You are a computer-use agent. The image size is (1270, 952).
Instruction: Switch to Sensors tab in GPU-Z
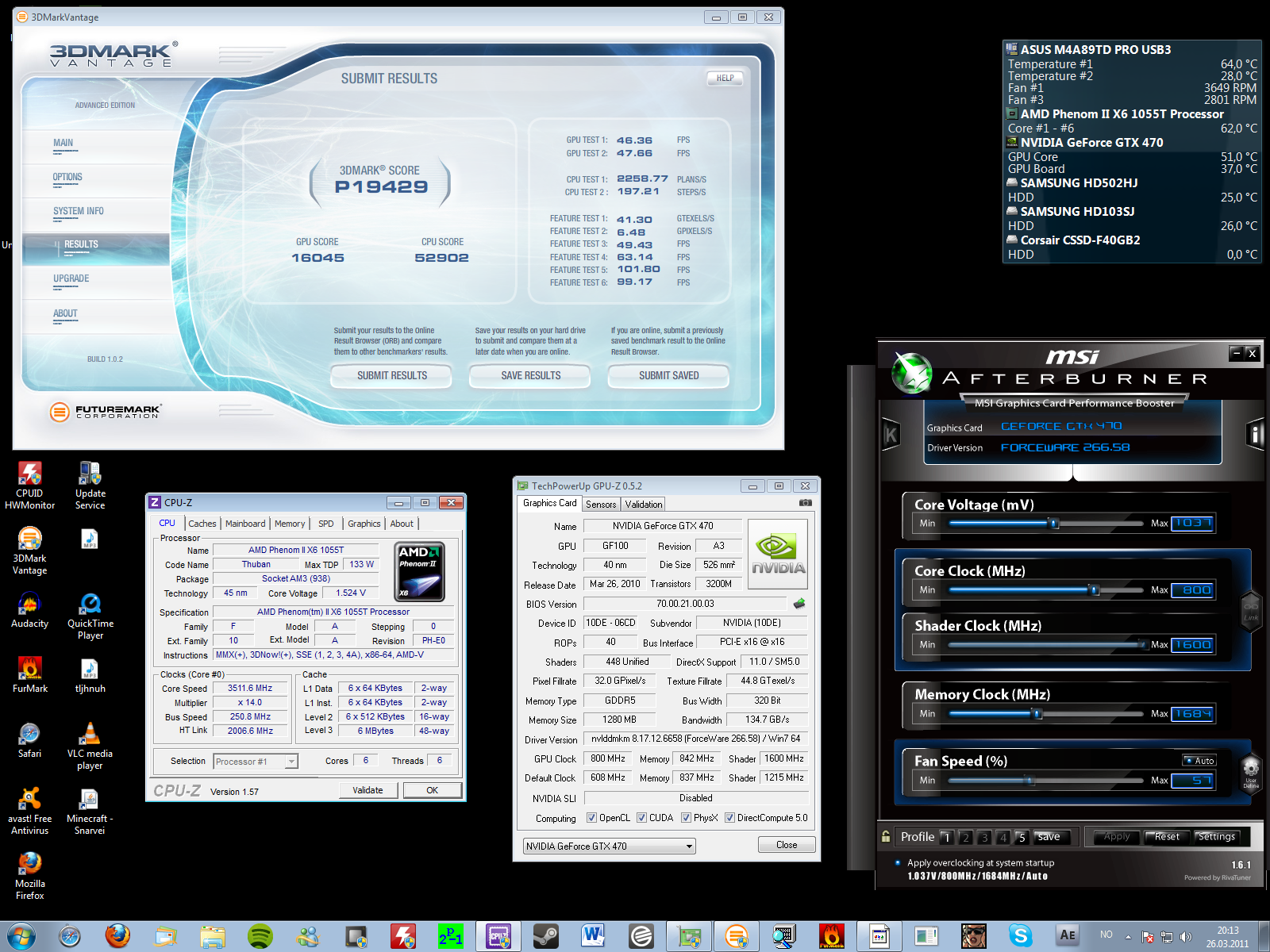click(x=601, y=505)
